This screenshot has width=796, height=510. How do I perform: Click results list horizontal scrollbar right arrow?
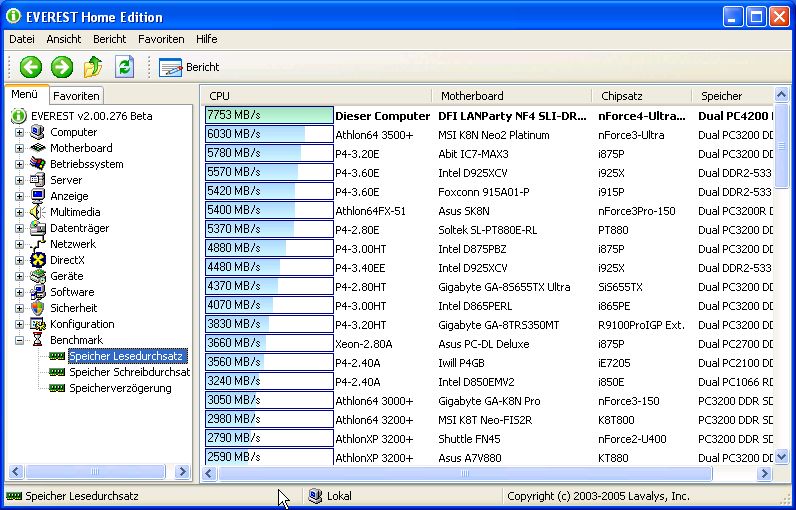(x=764, y=473)
